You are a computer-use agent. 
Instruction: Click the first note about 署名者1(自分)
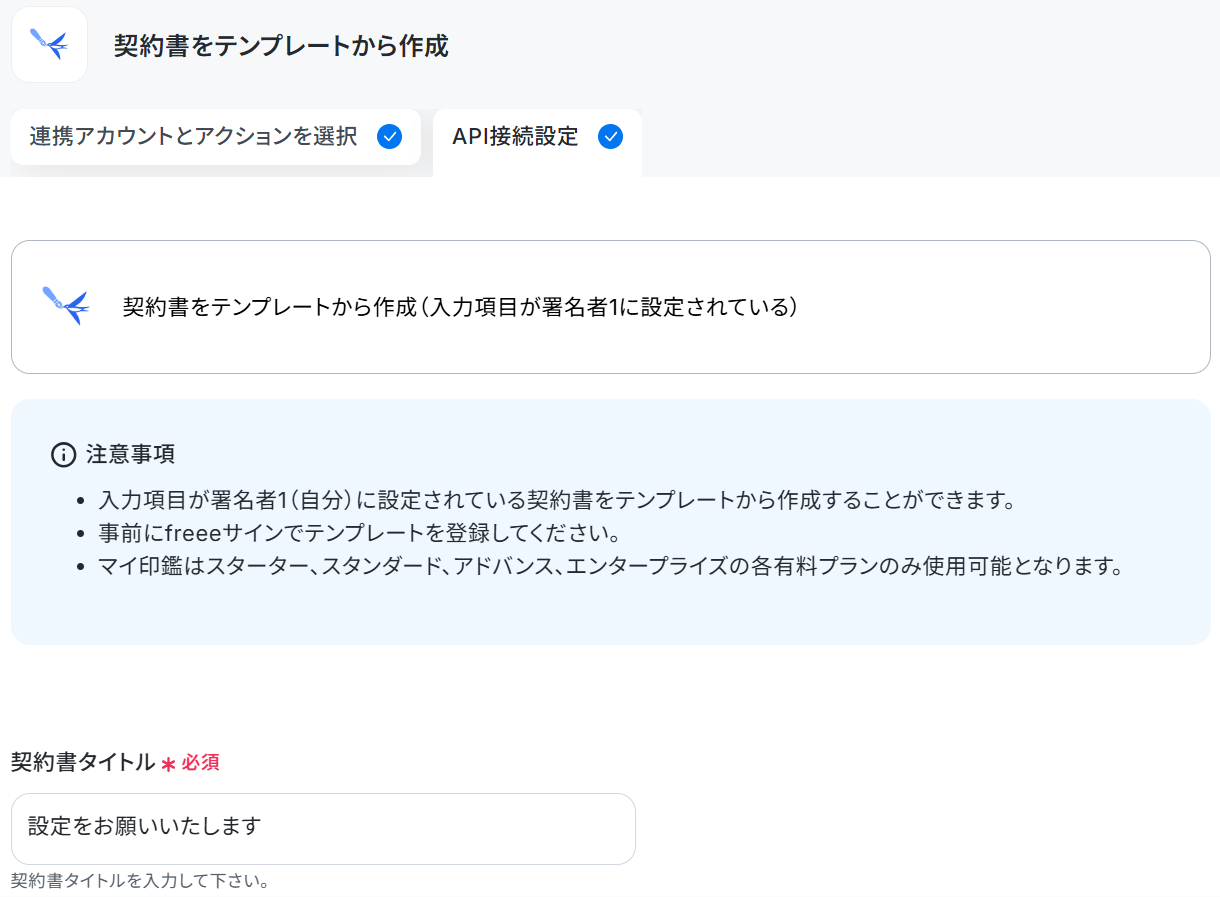pyautogui.click(x=557, y=500)
